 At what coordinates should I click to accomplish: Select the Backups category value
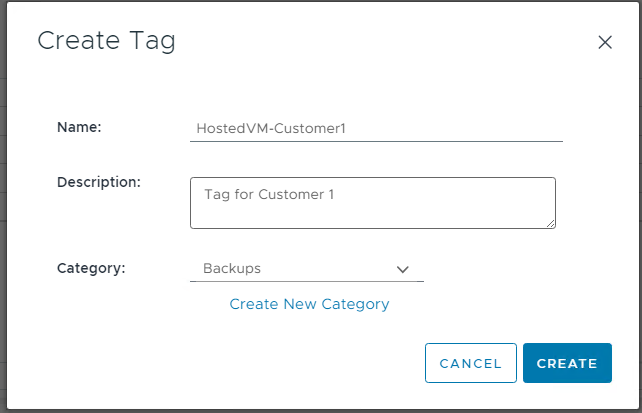pyautogui.click(x=232, y=269)
